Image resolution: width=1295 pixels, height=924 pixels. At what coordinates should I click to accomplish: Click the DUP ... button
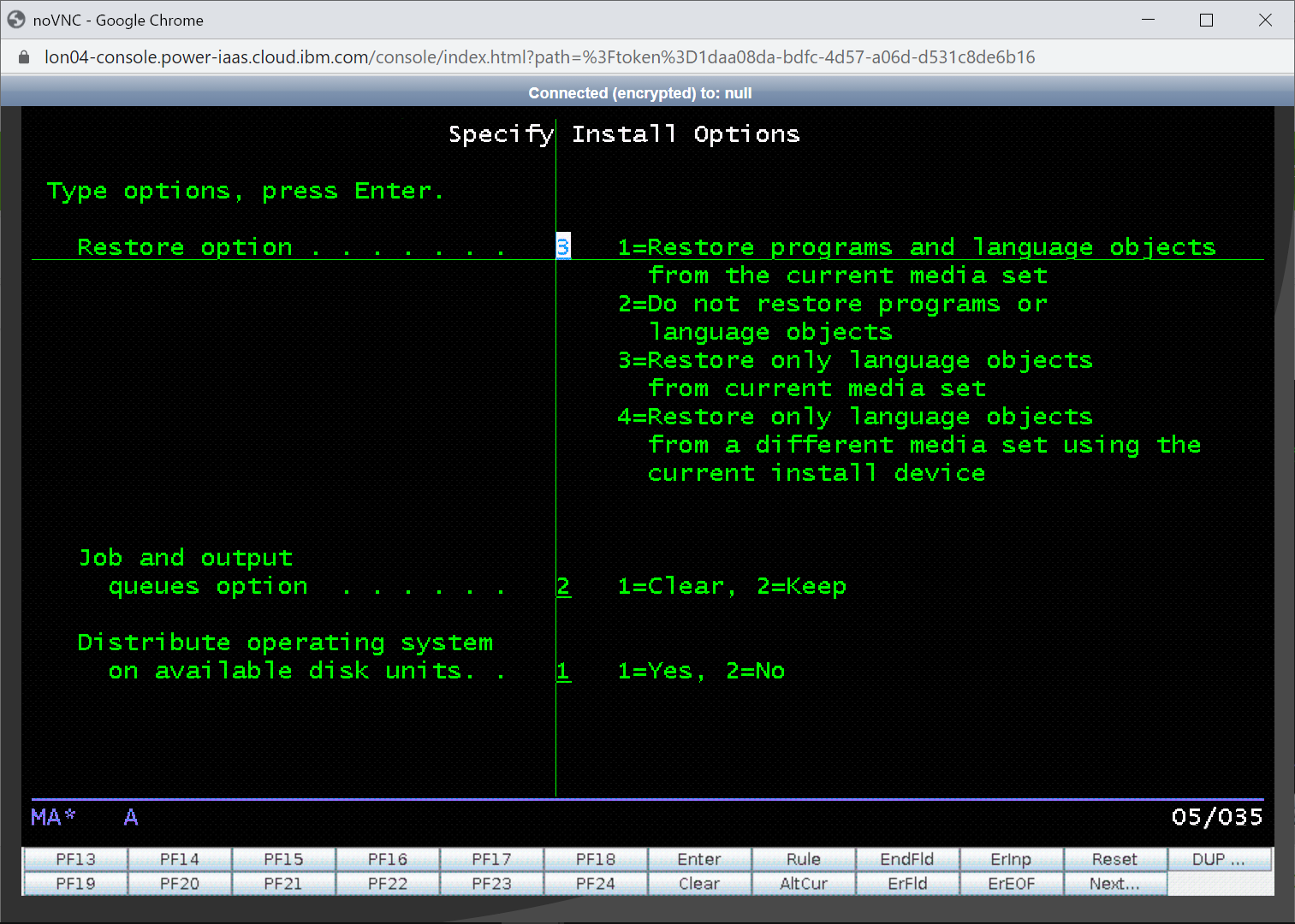pos(1220,859)
